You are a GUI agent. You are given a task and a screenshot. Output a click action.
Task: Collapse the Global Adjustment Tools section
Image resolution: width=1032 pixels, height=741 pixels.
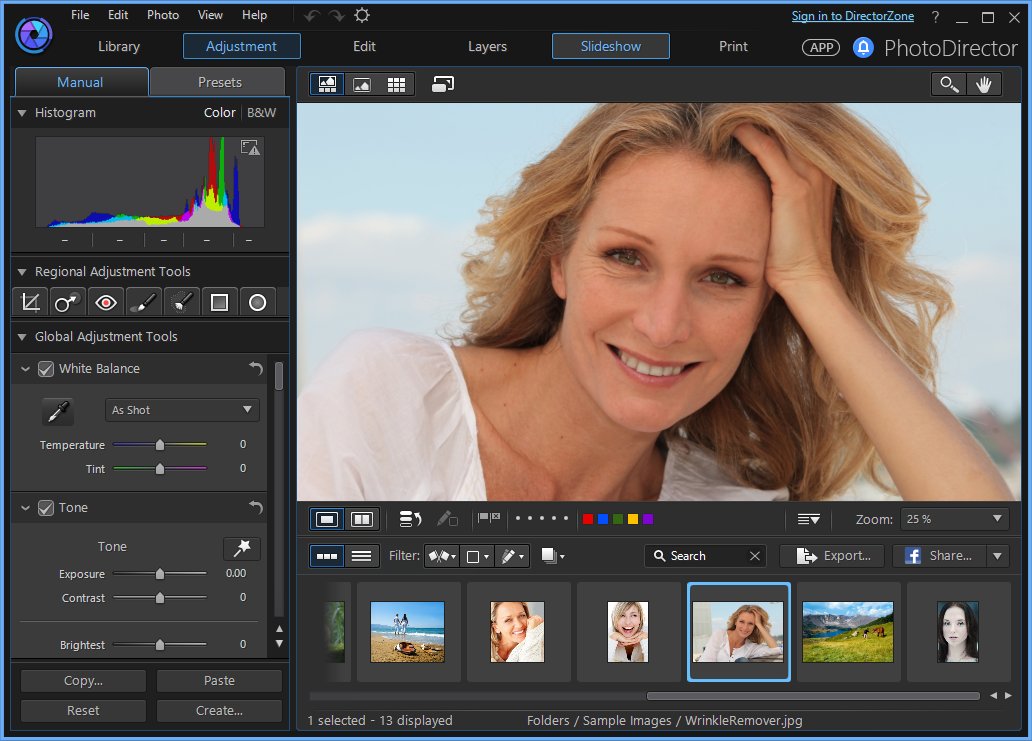click(x=22, y=337)
